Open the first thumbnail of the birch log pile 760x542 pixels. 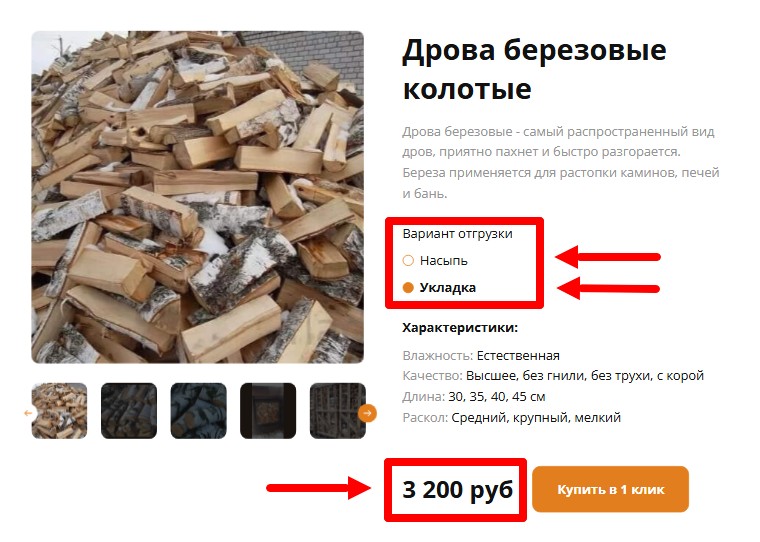[x=60, y=411]
